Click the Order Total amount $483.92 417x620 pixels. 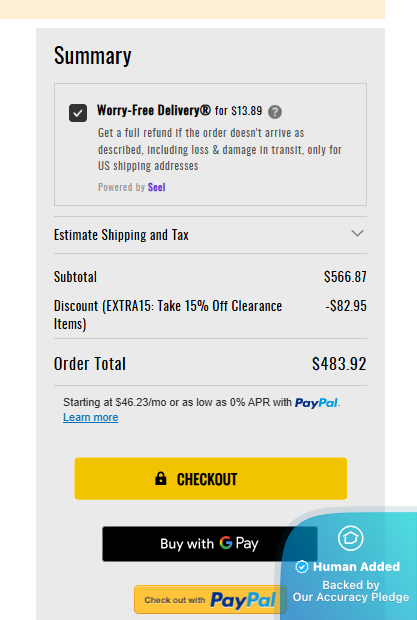click(x=339, y=364)
